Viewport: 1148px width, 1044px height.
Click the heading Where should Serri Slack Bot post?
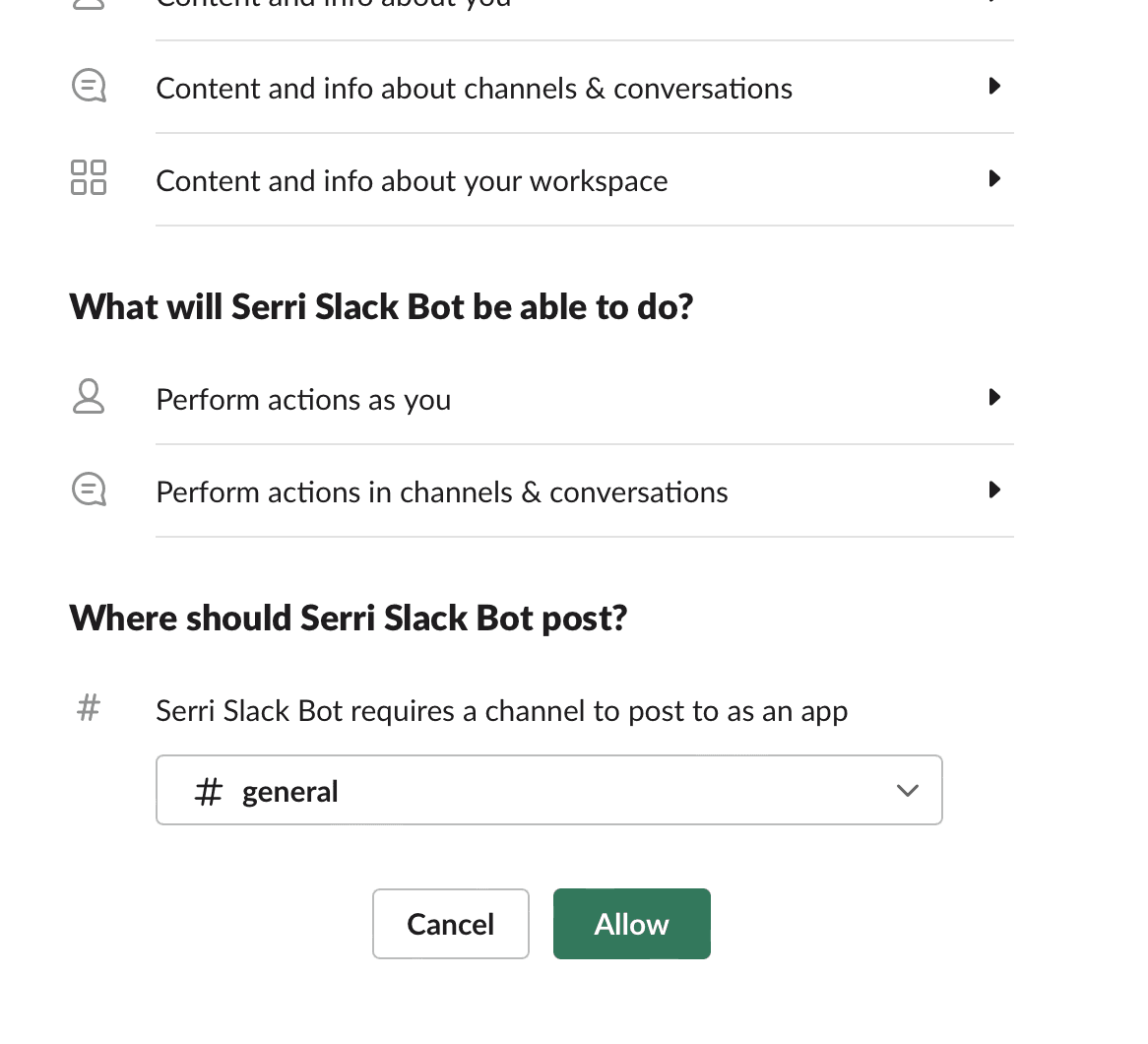click(349, 618)
